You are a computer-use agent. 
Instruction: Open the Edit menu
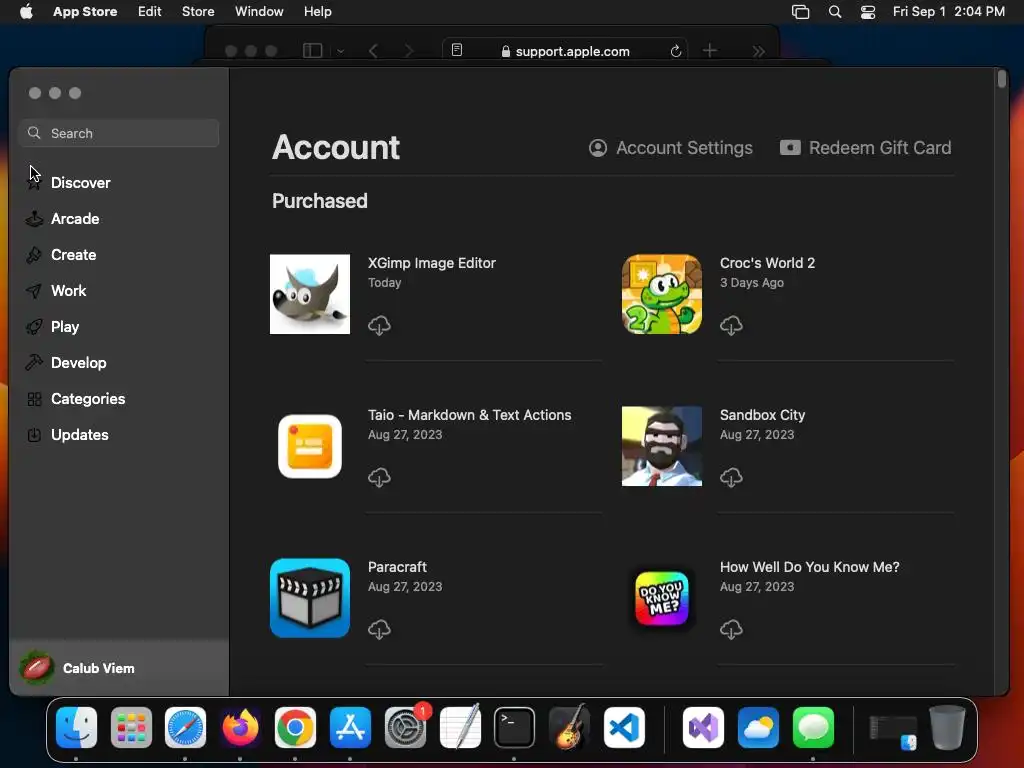click(x=150, y=12)
